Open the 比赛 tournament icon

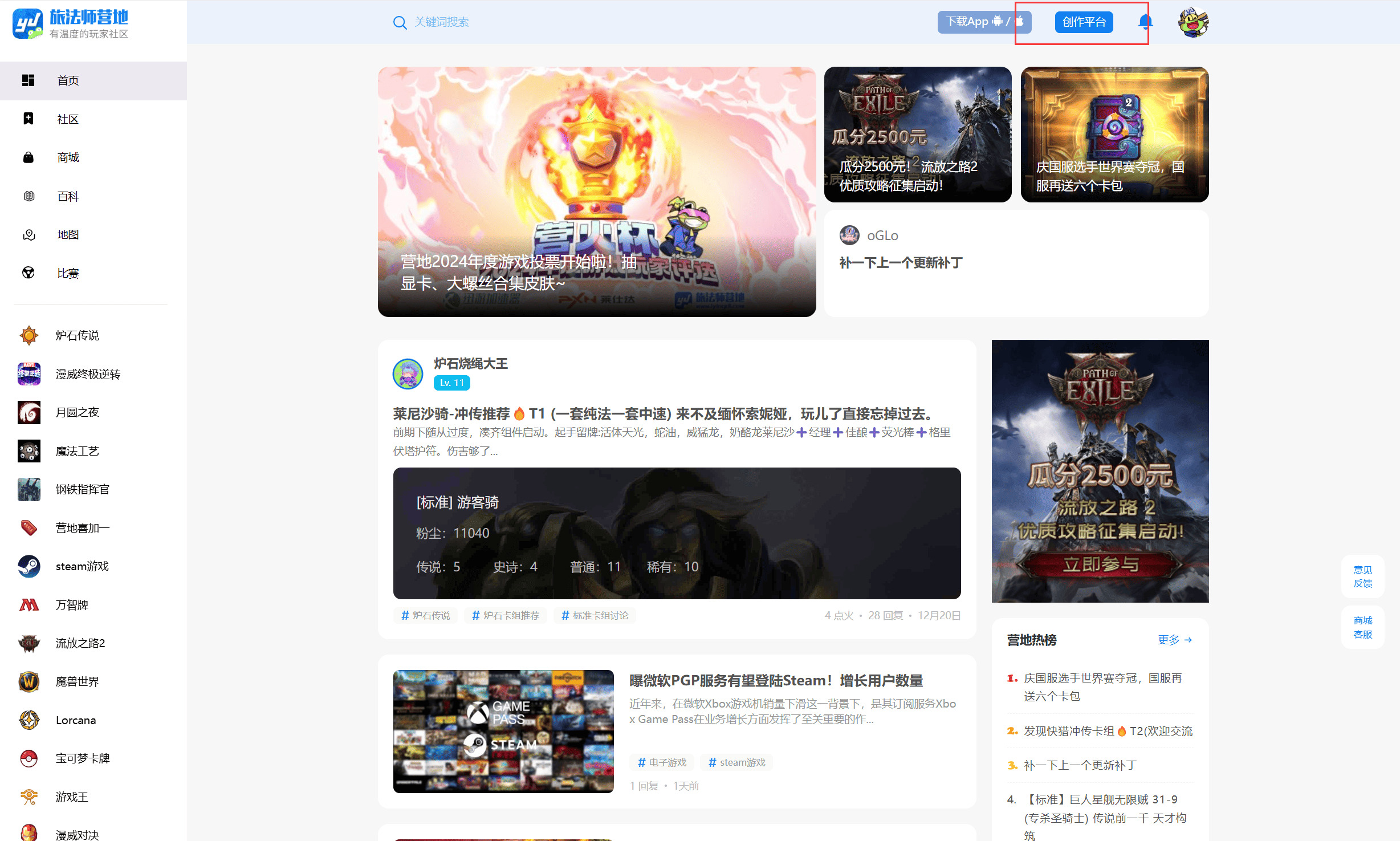point(29,273)
